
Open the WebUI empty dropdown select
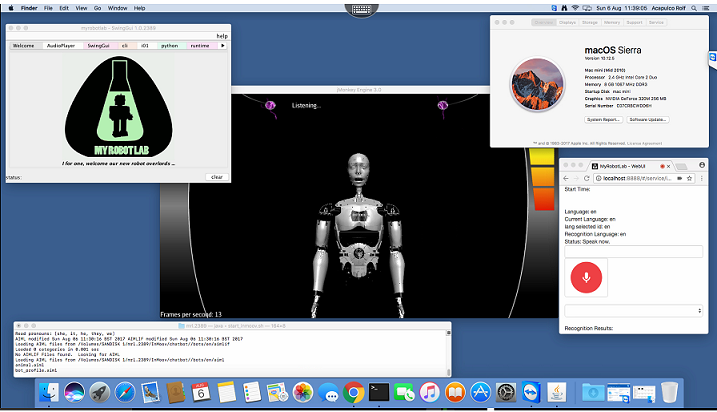[634, 310]
